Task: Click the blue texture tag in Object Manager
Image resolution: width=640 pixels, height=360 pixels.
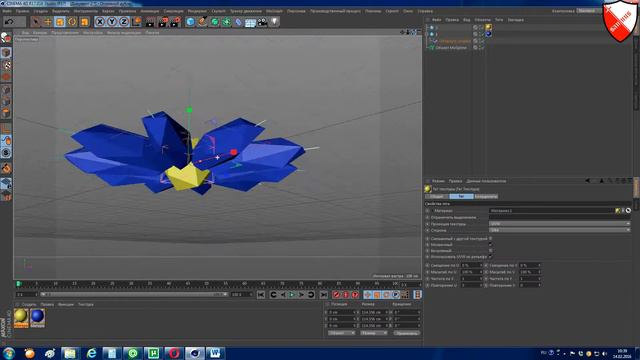Action: pyautogui.click(x=488, y=34)
